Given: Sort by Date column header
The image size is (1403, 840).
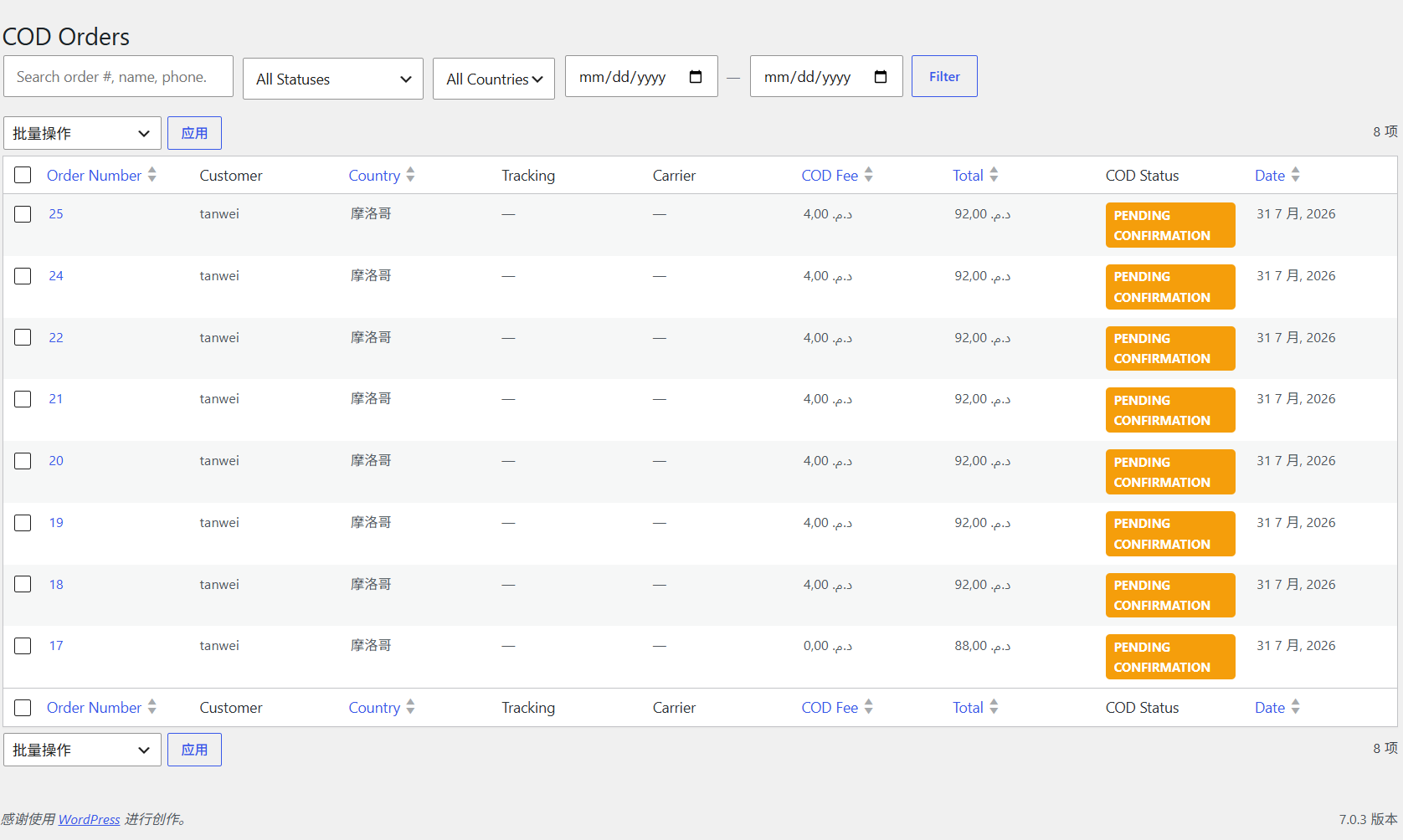Looking at the screenshot, I should pos(1270,175).
